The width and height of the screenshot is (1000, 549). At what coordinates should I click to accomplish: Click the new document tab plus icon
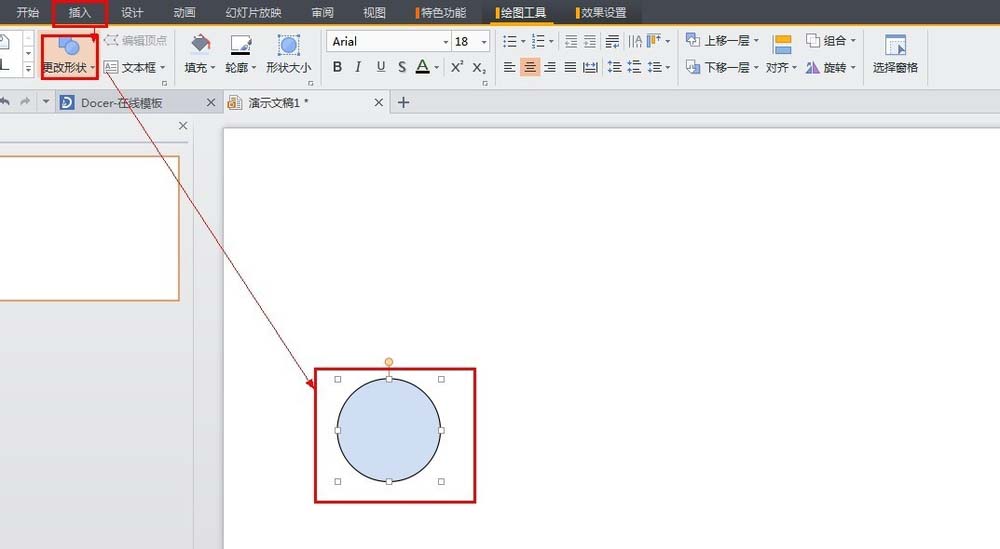pyautogui.click(x=404, y=103)
